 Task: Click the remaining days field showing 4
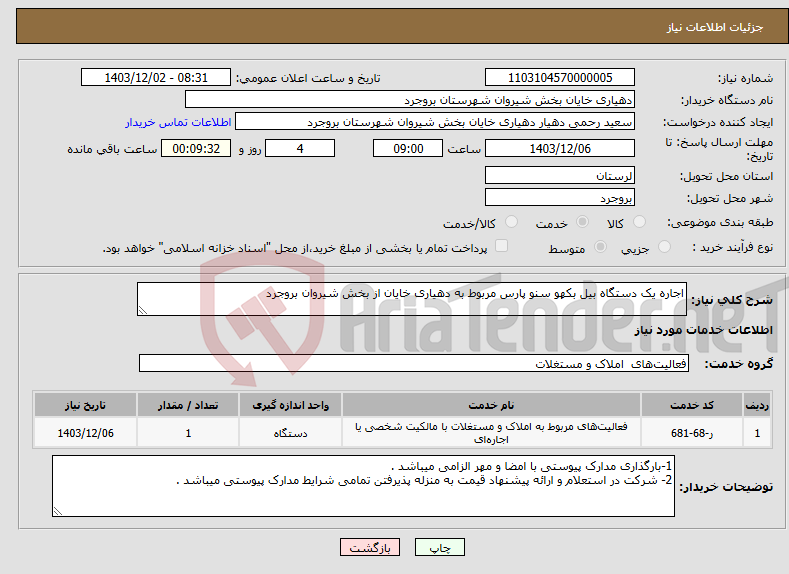click(x=300, y=148)
